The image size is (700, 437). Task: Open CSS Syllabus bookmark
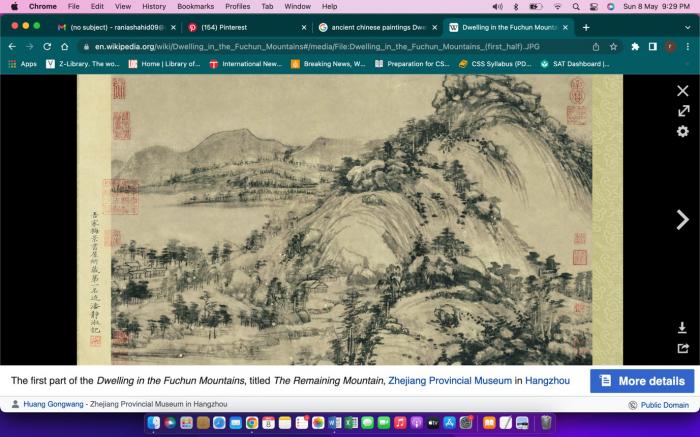[495, 64]
